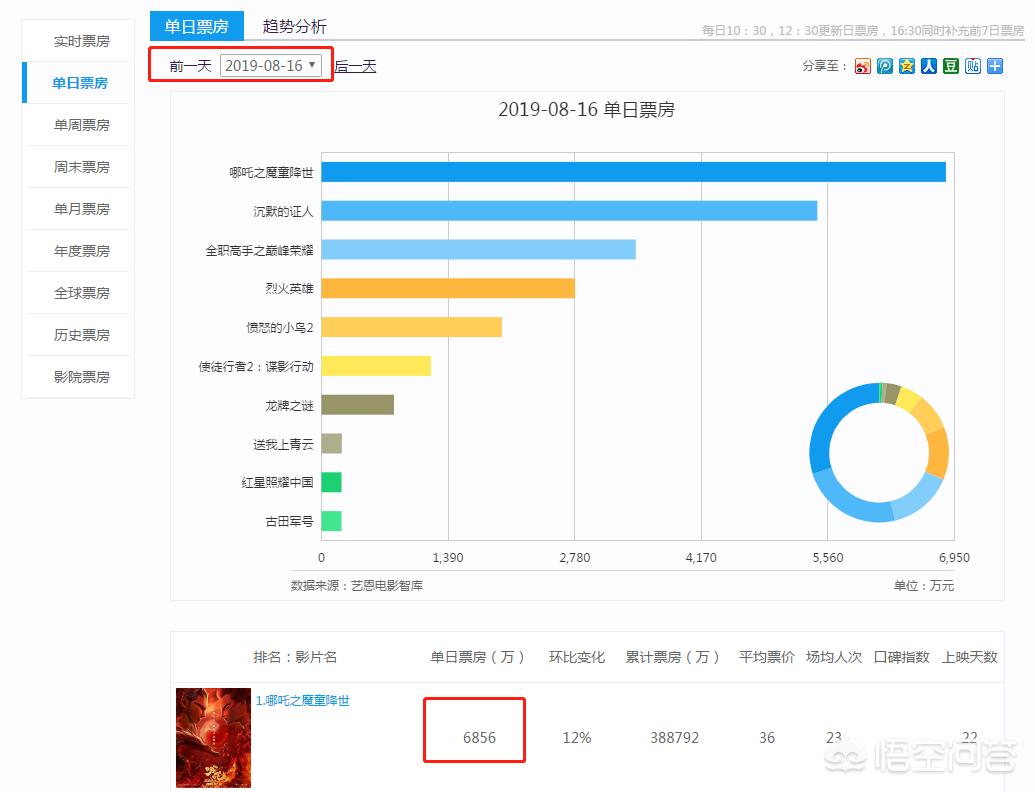Click the 愤怒的小鸟2 chart bar
Image resolution: width=1035 pixels, height=792 pixels.
[x=411, y=327]
